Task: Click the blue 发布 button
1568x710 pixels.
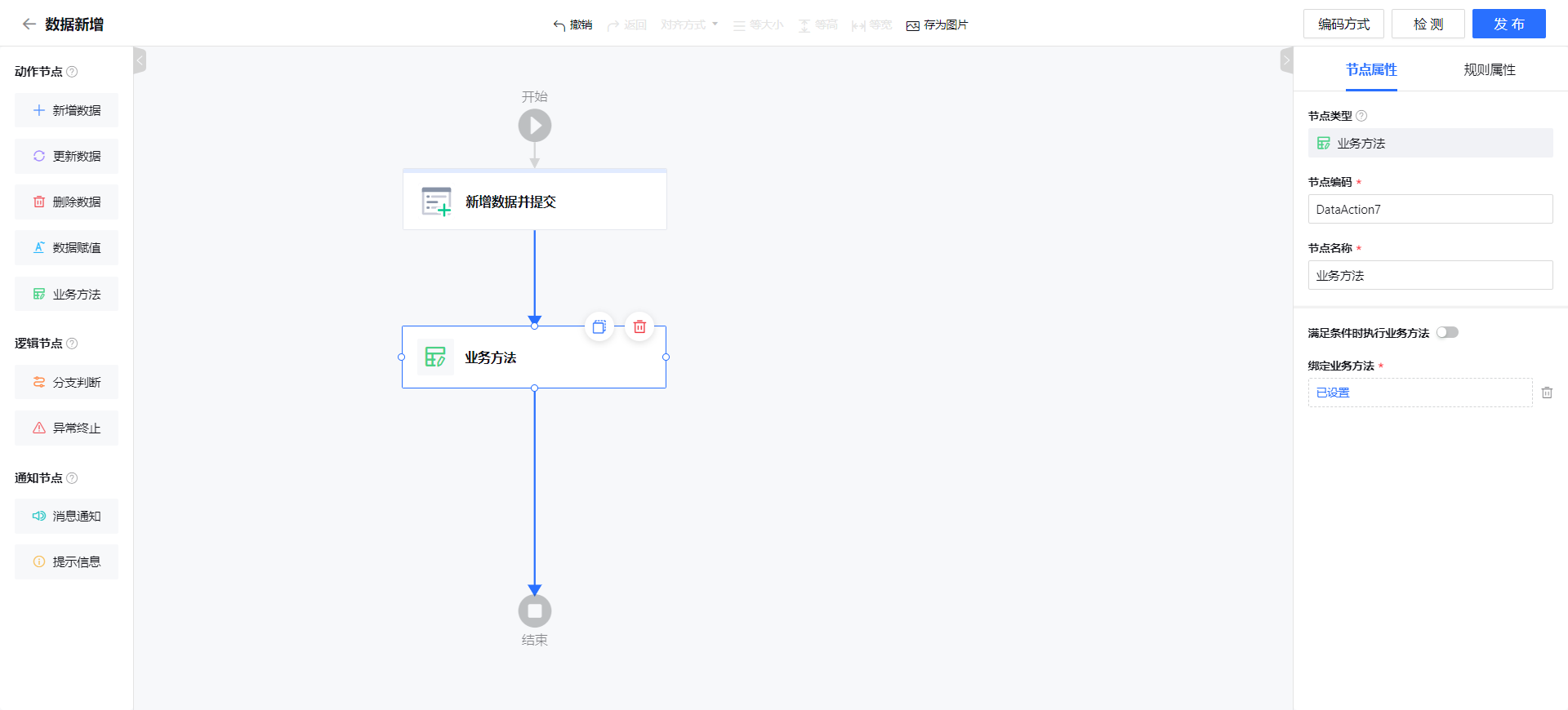Action: click(1509, 24)
